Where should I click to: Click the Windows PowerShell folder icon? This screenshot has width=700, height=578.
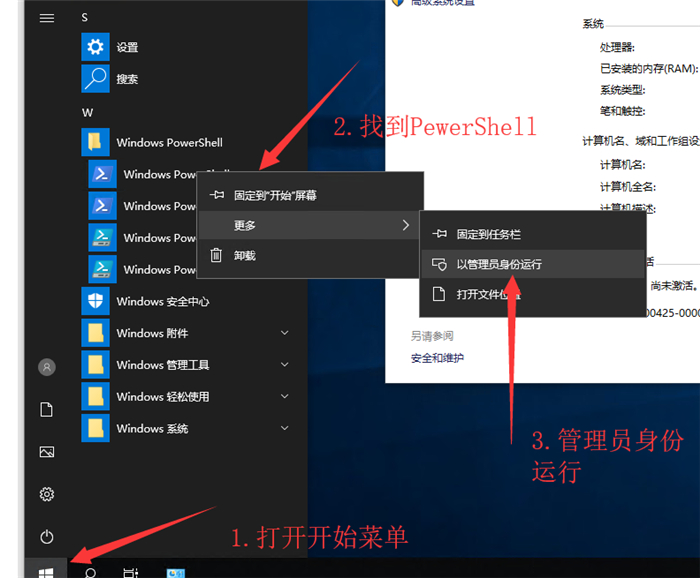click(95, 142)
